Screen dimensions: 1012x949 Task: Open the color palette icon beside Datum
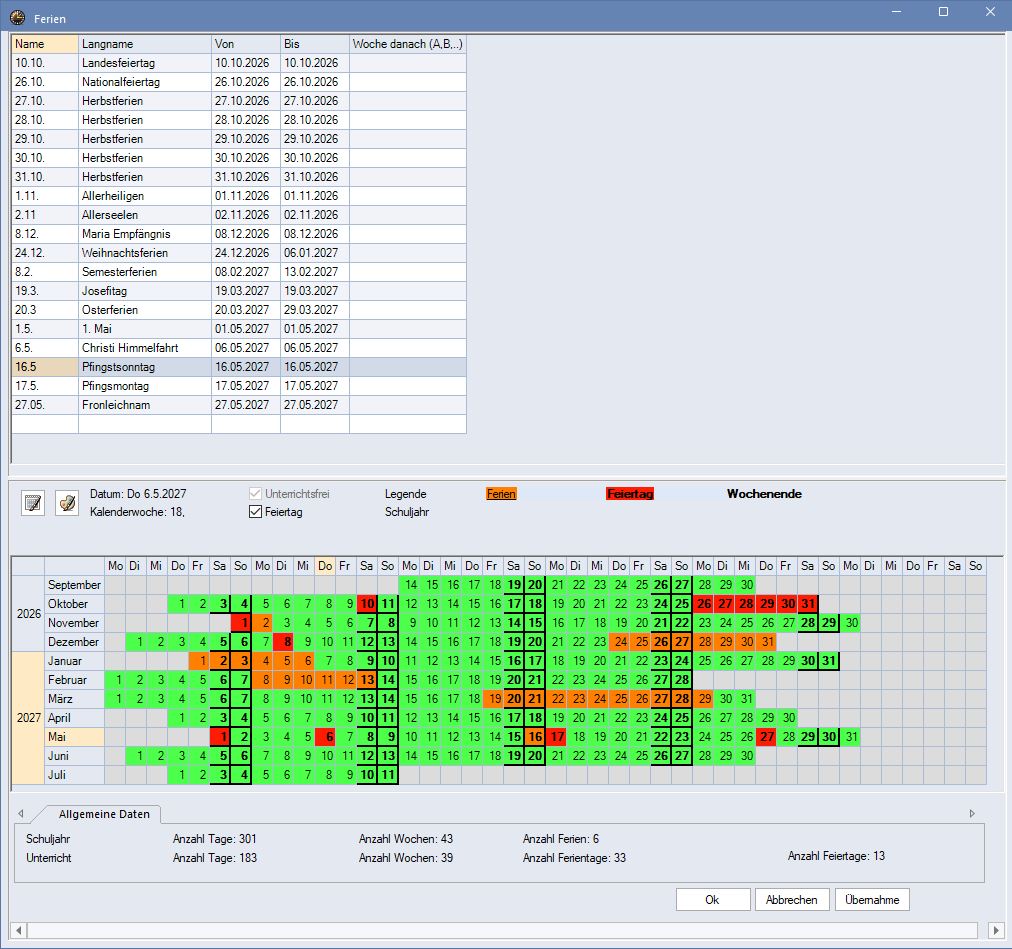click(67, 502)
